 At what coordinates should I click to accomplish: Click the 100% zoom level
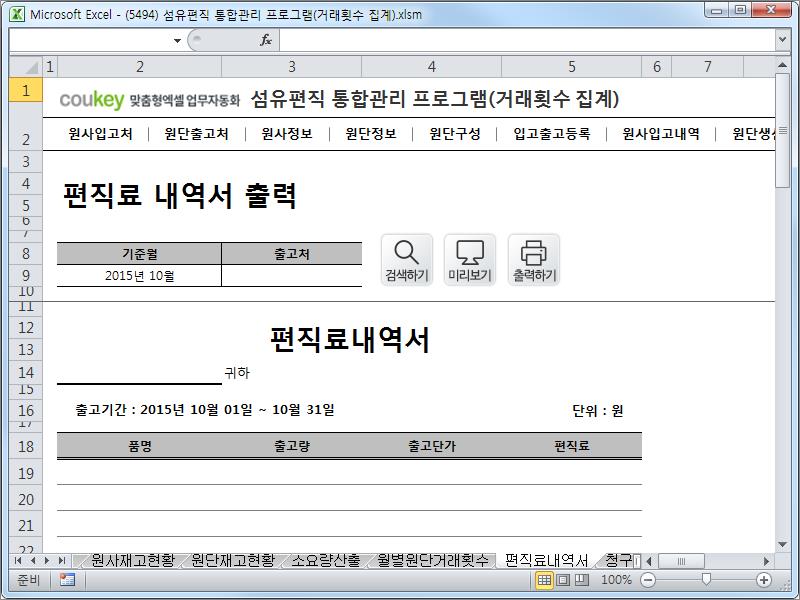(x=616, y=580)
